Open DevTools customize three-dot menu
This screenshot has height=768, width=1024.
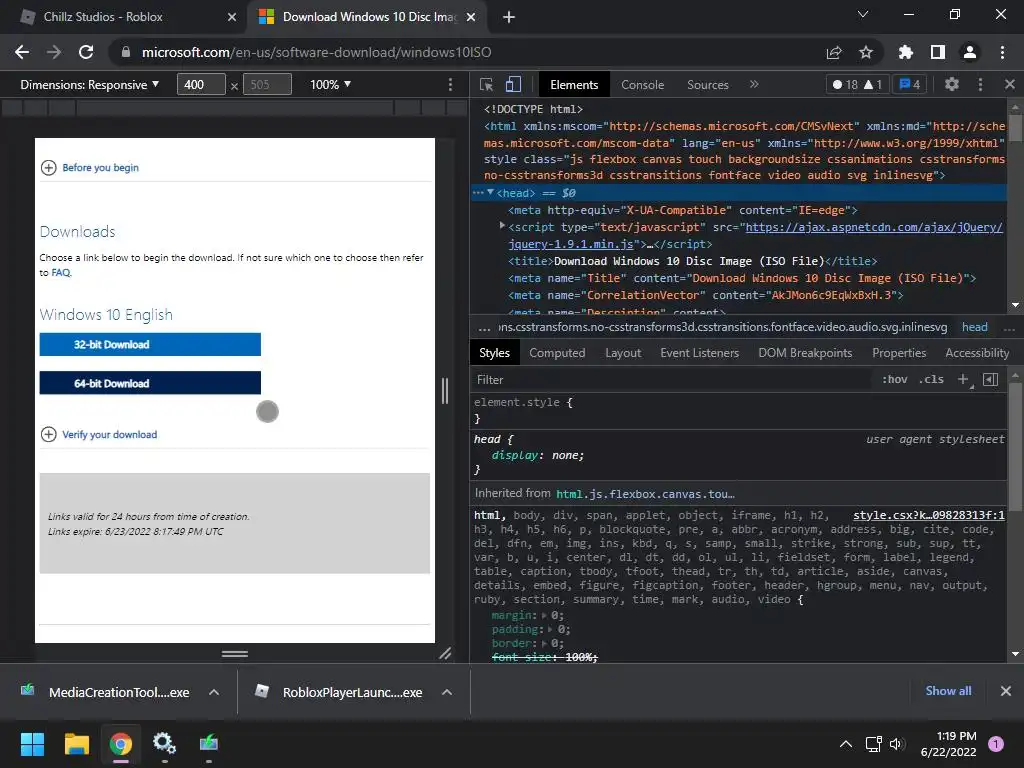point(980,84)
